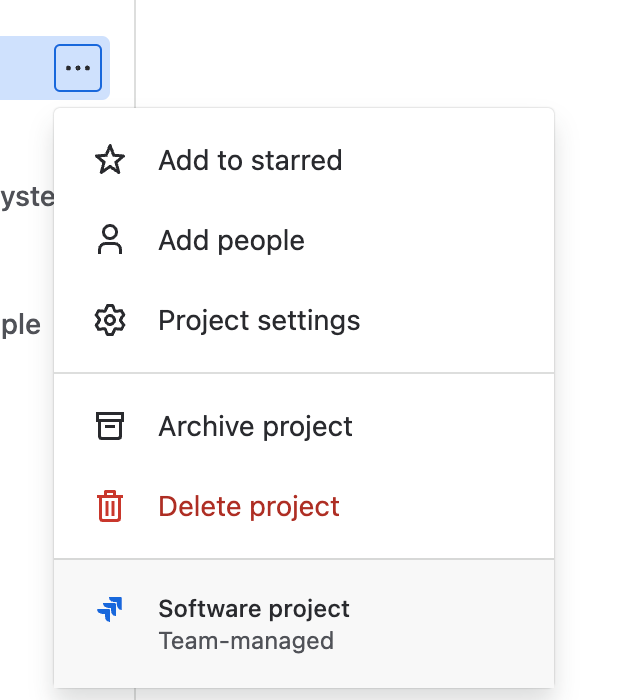Click the person icon beside Add people

point(109,240)
